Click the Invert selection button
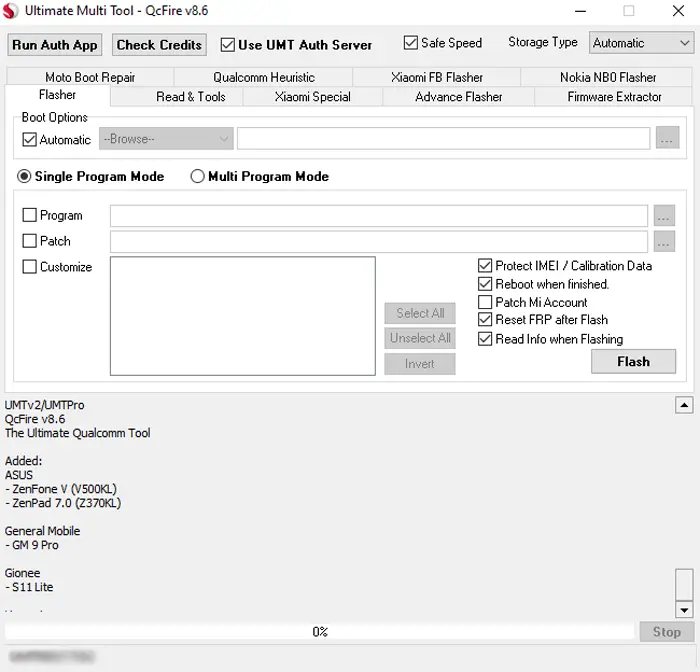Viewport: 700px width, 672px height. click(420, 364)
